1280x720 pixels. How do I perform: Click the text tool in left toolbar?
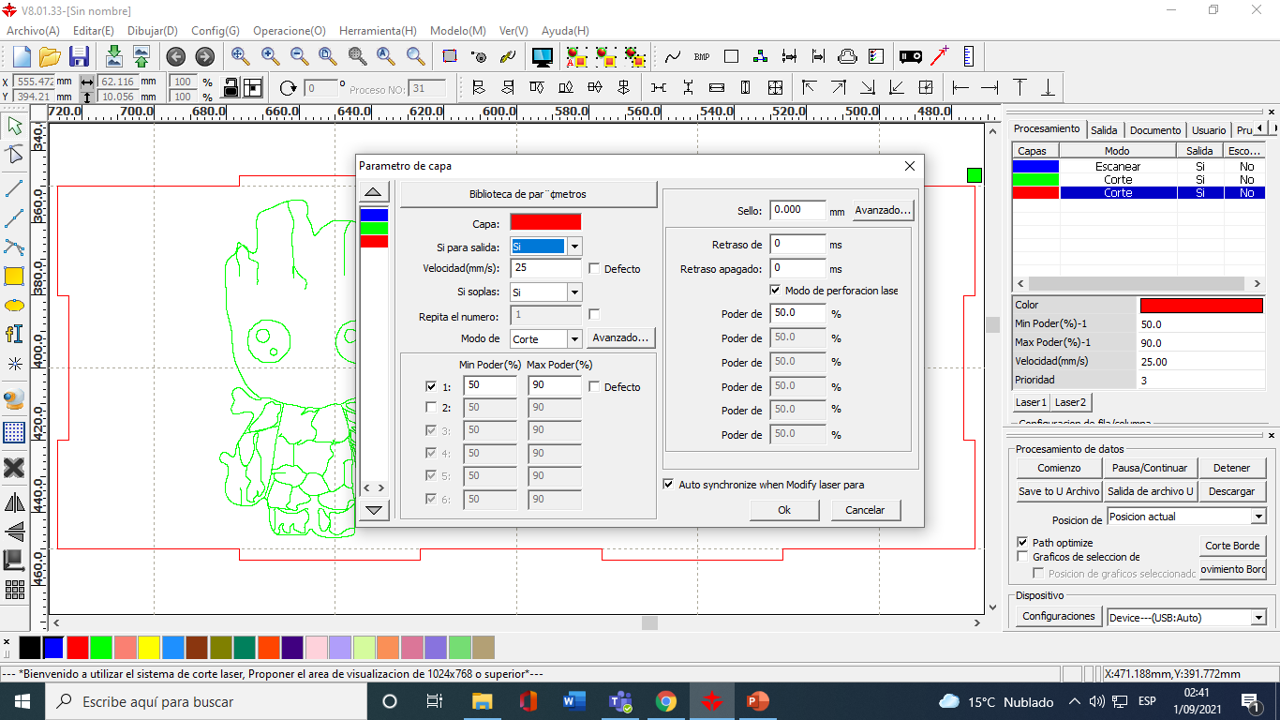pyautogui.click(x=14, y=334)
